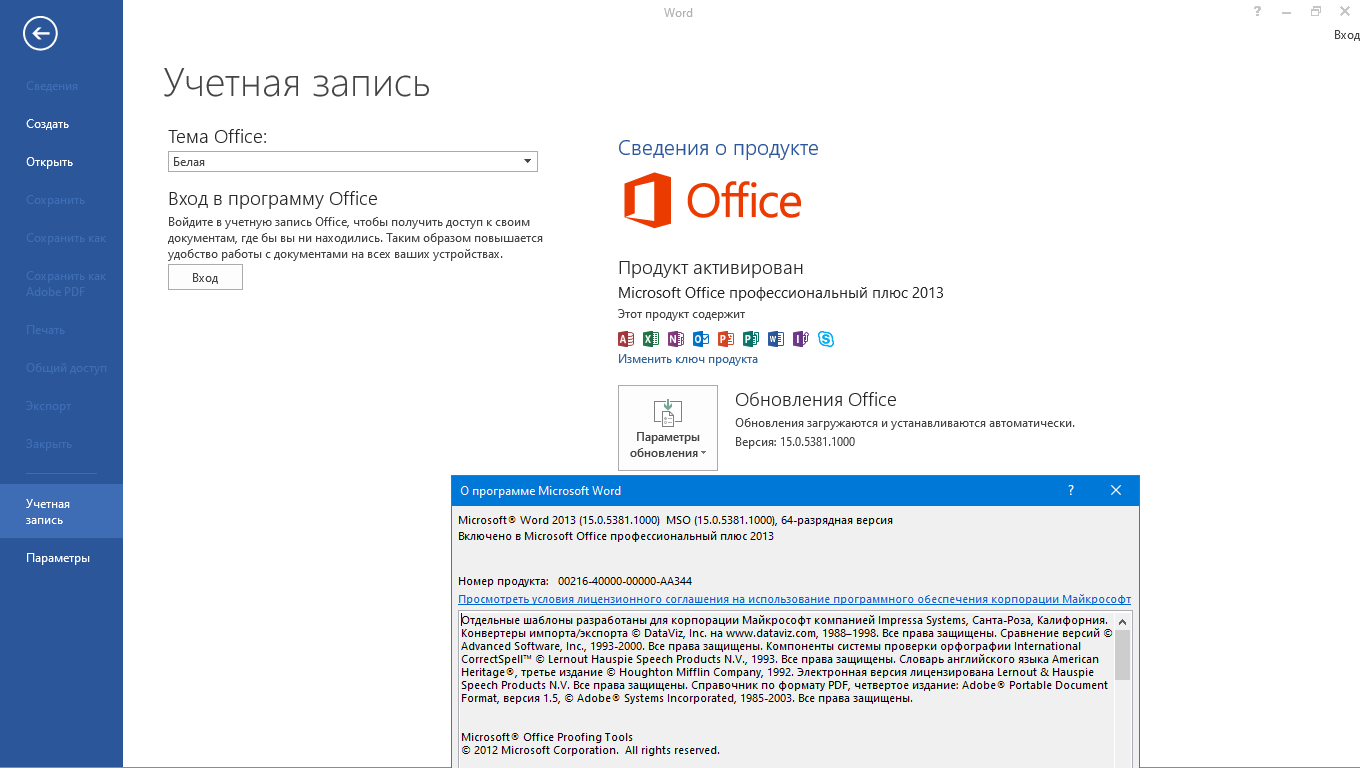Screen dimensions: 1360x768
Task: Click the Обновления Office heading
Action: tap(816, 400)
